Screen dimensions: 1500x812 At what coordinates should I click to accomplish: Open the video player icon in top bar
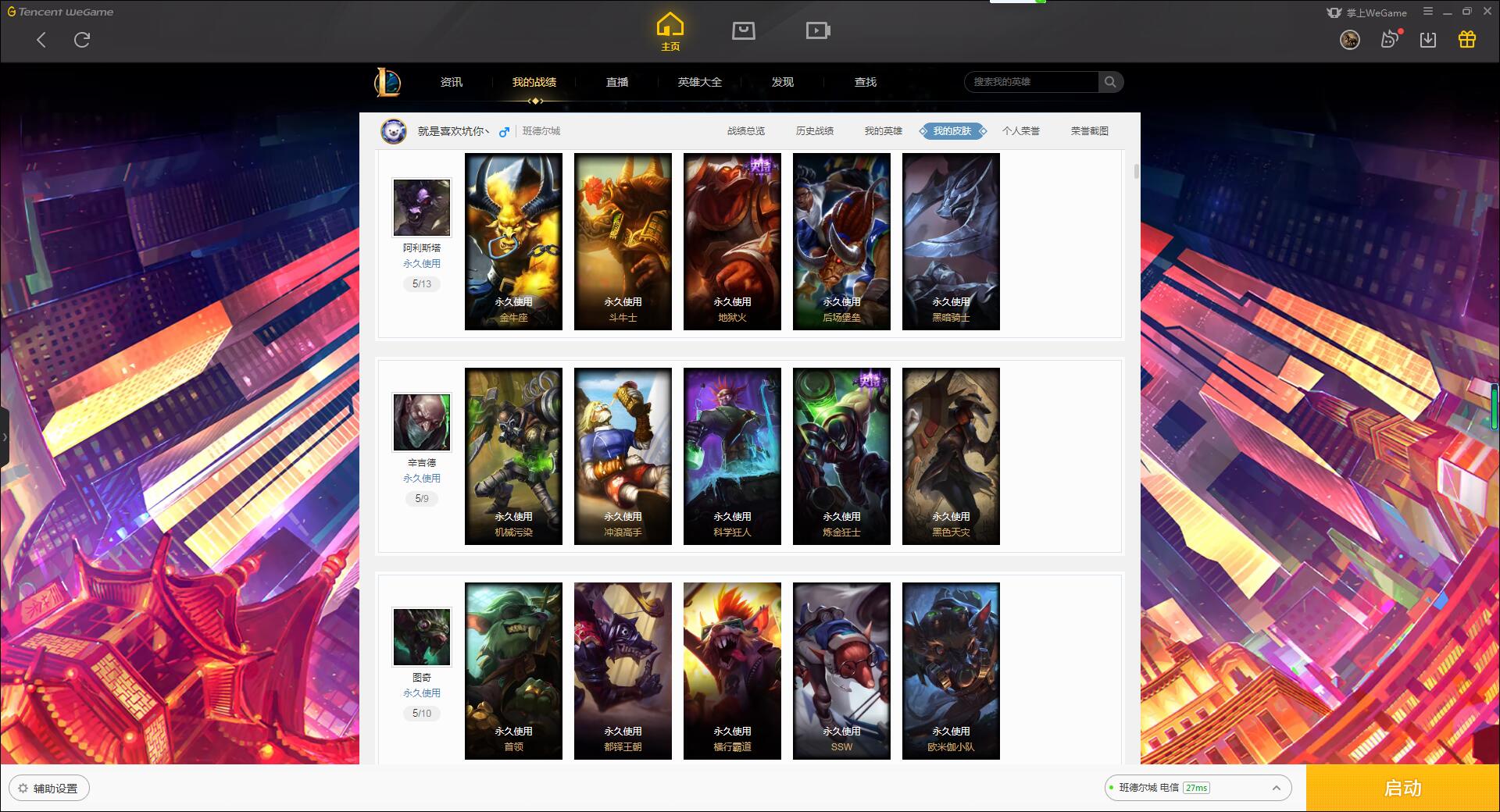pyautogui.click(x=817, y=30)
